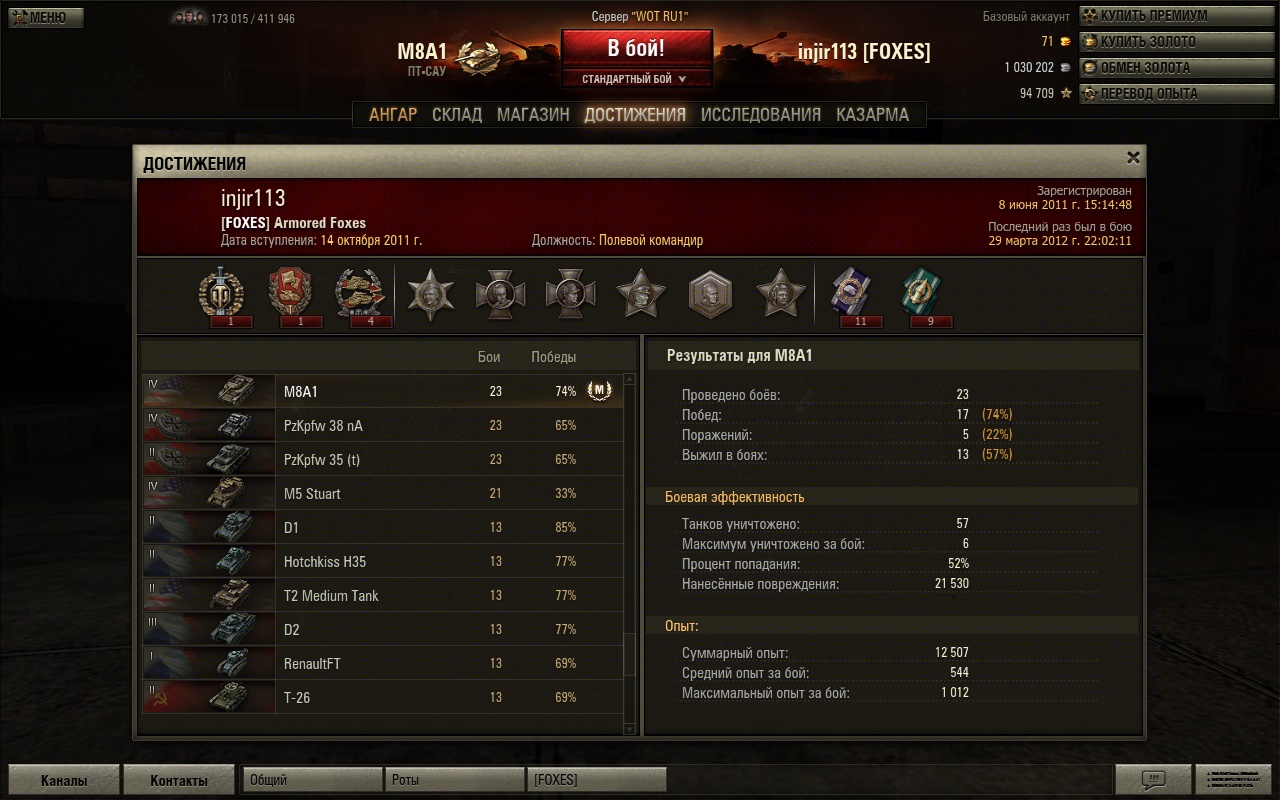Open the Казарма tab
1280x800 pixels.
click(873, 115)
